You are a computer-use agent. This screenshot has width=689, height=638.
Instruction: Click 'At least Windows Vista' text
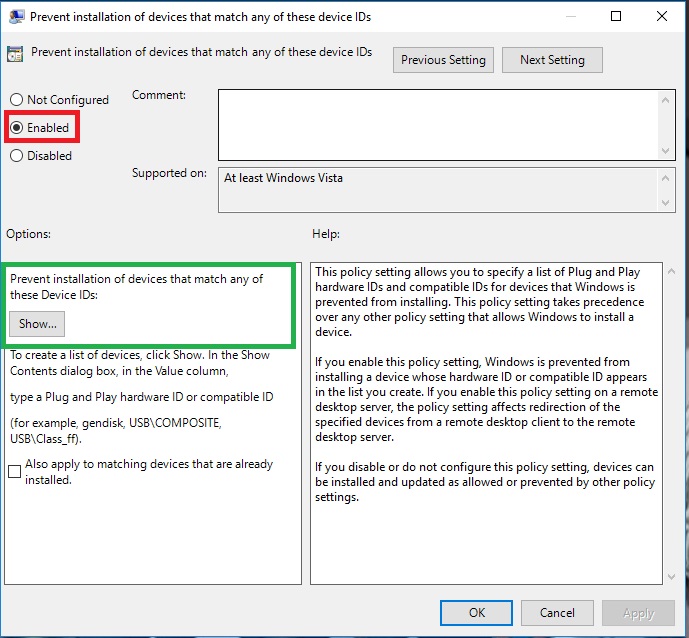(283, 178)
